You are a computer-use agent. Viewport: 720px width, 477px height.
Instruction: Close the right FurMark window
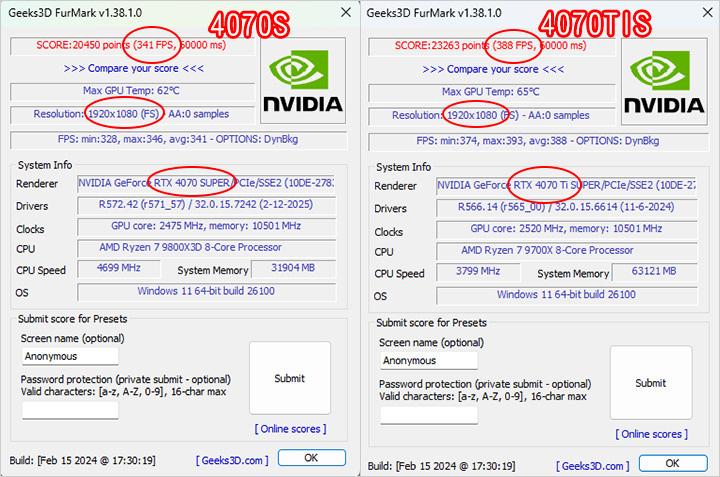(x=708, y=12)
